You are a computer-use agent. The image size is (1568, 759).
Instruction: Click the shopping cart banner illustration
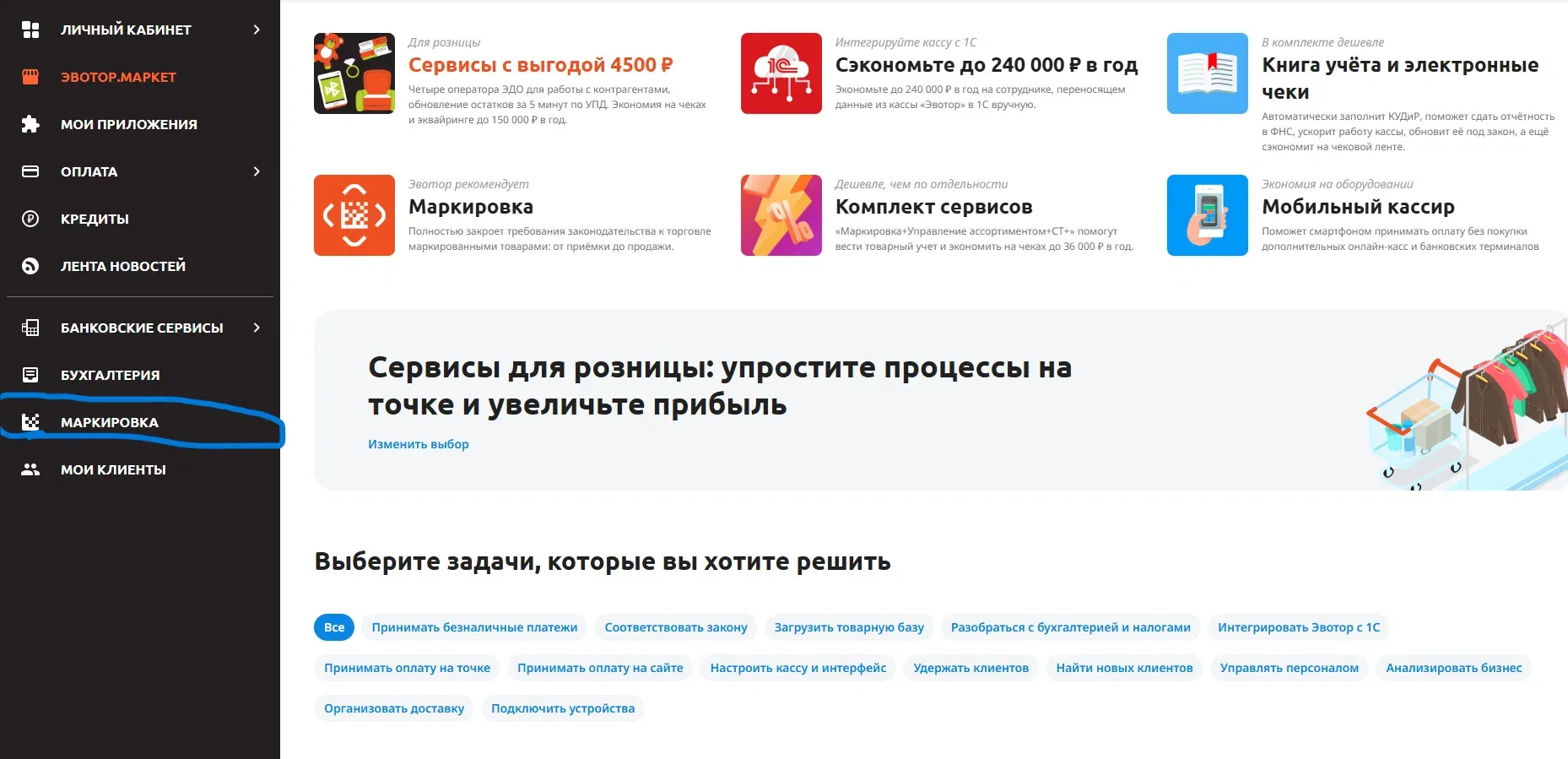pos(1466,405)
